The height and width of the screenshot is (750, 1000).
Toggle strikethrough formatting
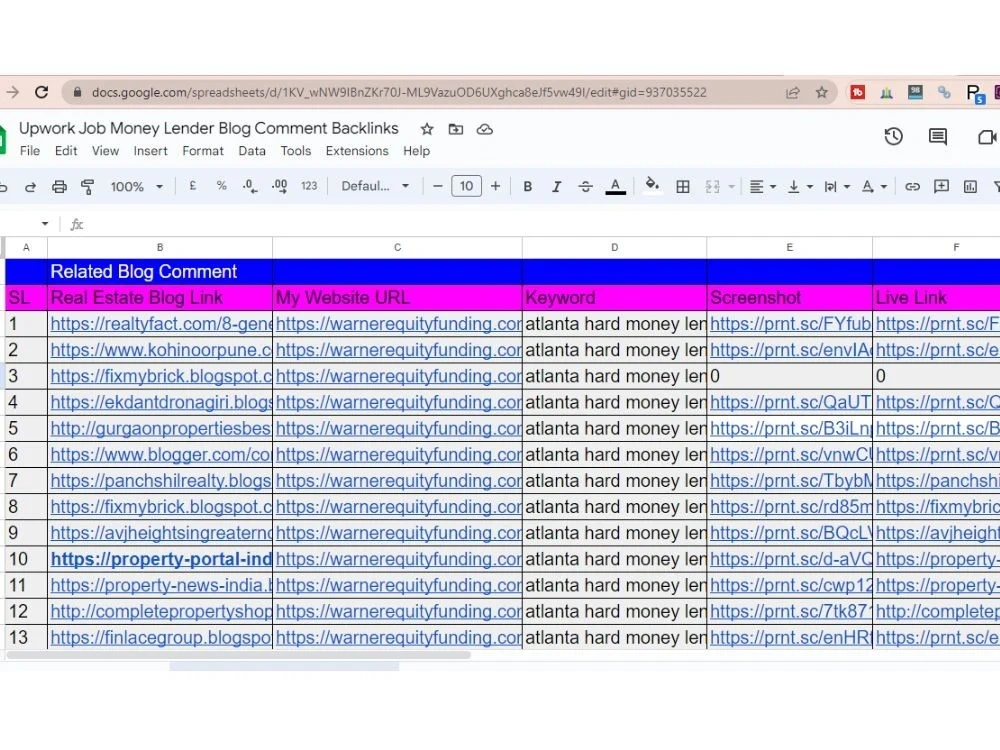coord(585,186)
